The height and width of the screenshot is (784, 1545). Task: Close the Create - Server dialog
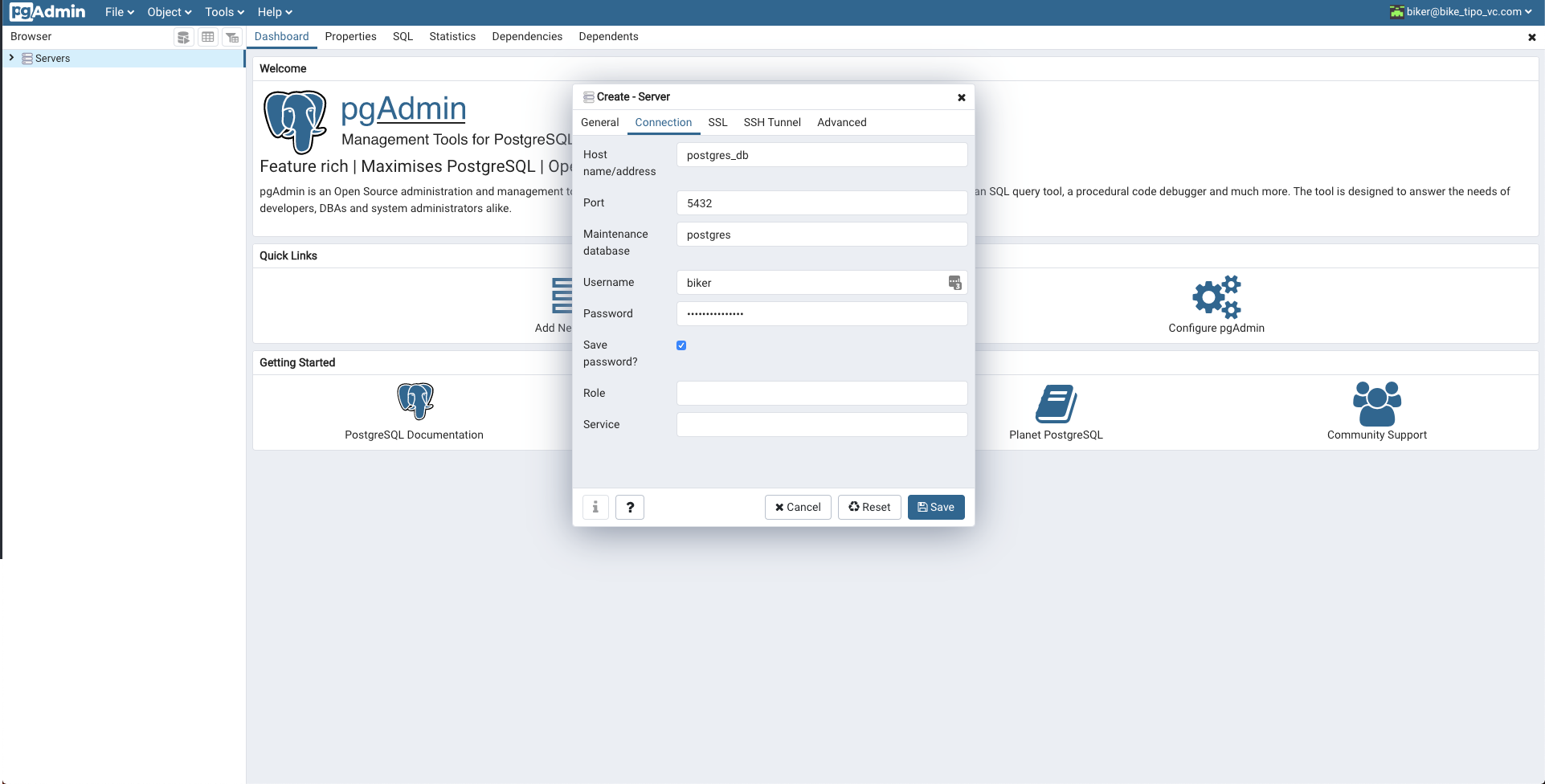click(x=961, y=97)
